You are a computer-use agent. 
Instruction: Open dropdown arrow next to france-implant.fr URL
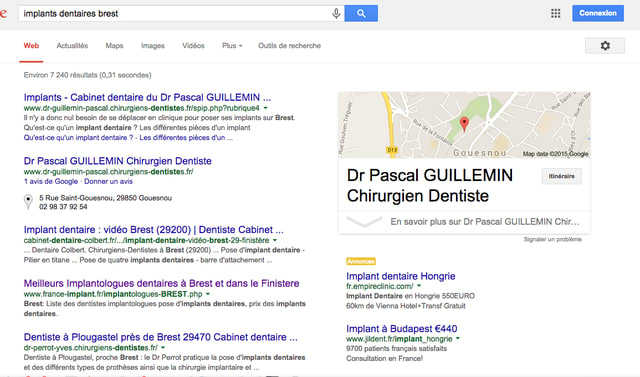pos(208,294)
